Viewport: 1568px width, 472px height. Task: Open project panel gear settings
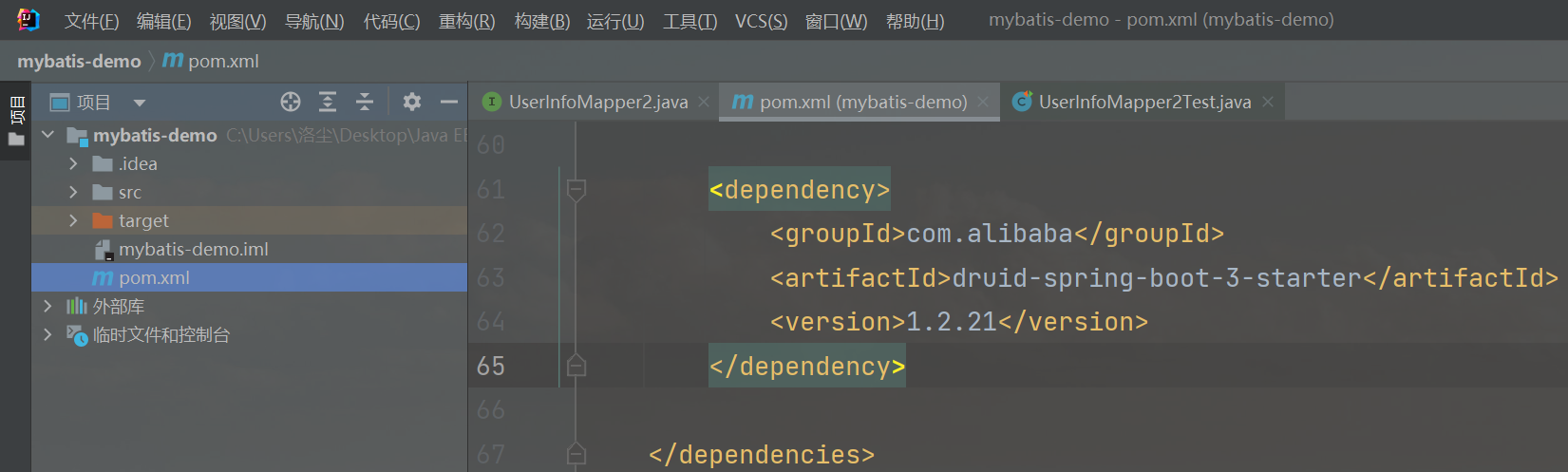[412, 102]
